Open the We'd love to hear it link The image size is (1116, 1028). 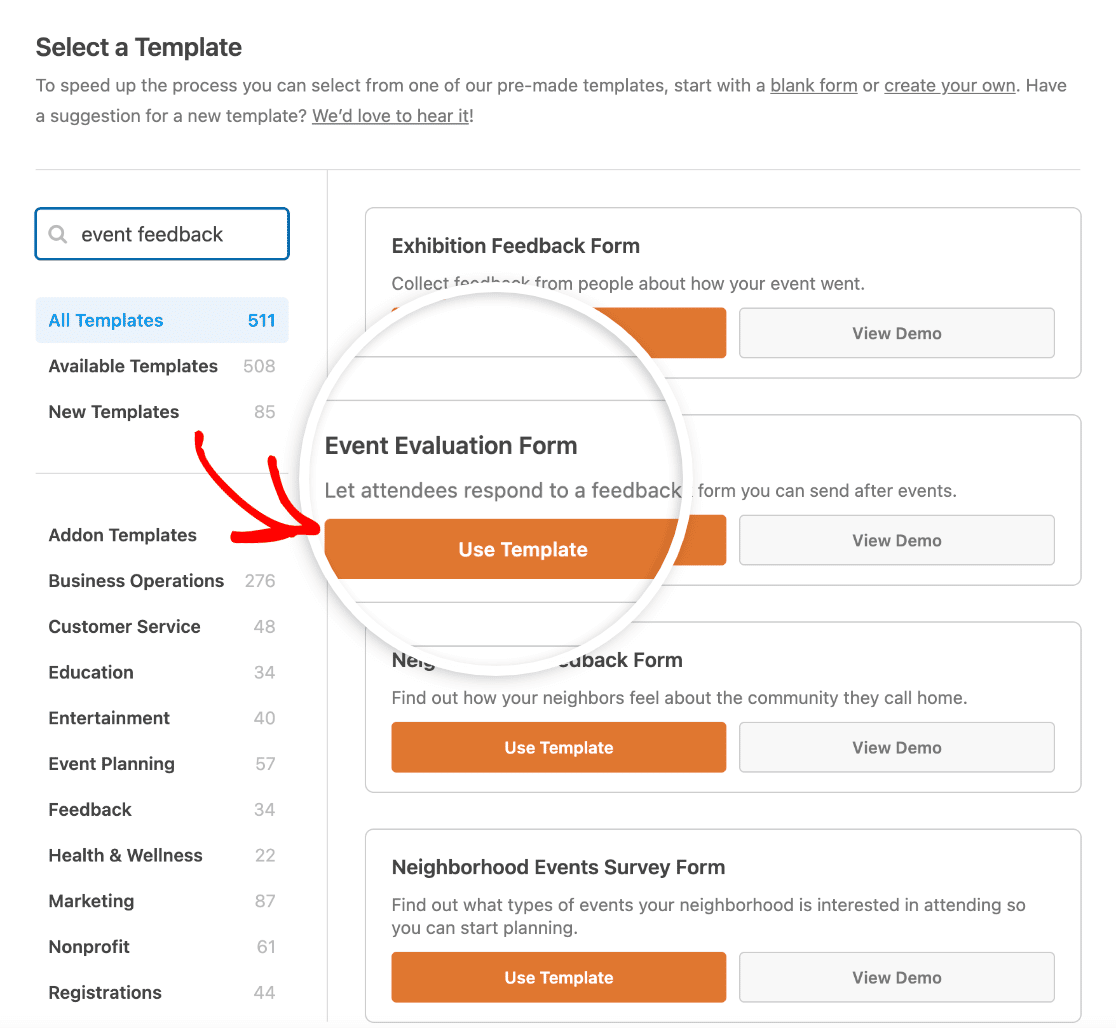click(390, 116)
